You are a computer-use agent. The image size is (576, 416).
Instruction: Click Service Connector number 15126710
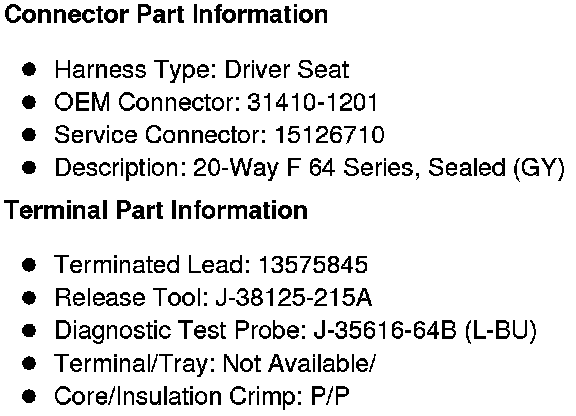(x=330, y=135)
